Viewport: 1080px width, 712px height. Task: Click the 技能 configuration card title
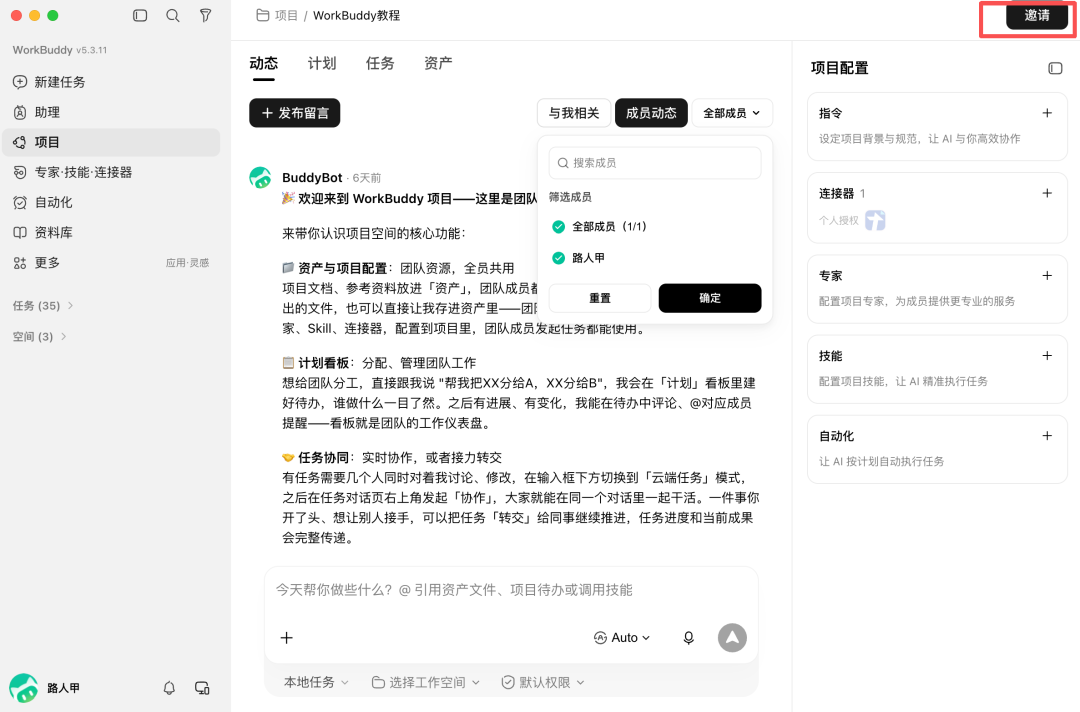click(830, 356)
